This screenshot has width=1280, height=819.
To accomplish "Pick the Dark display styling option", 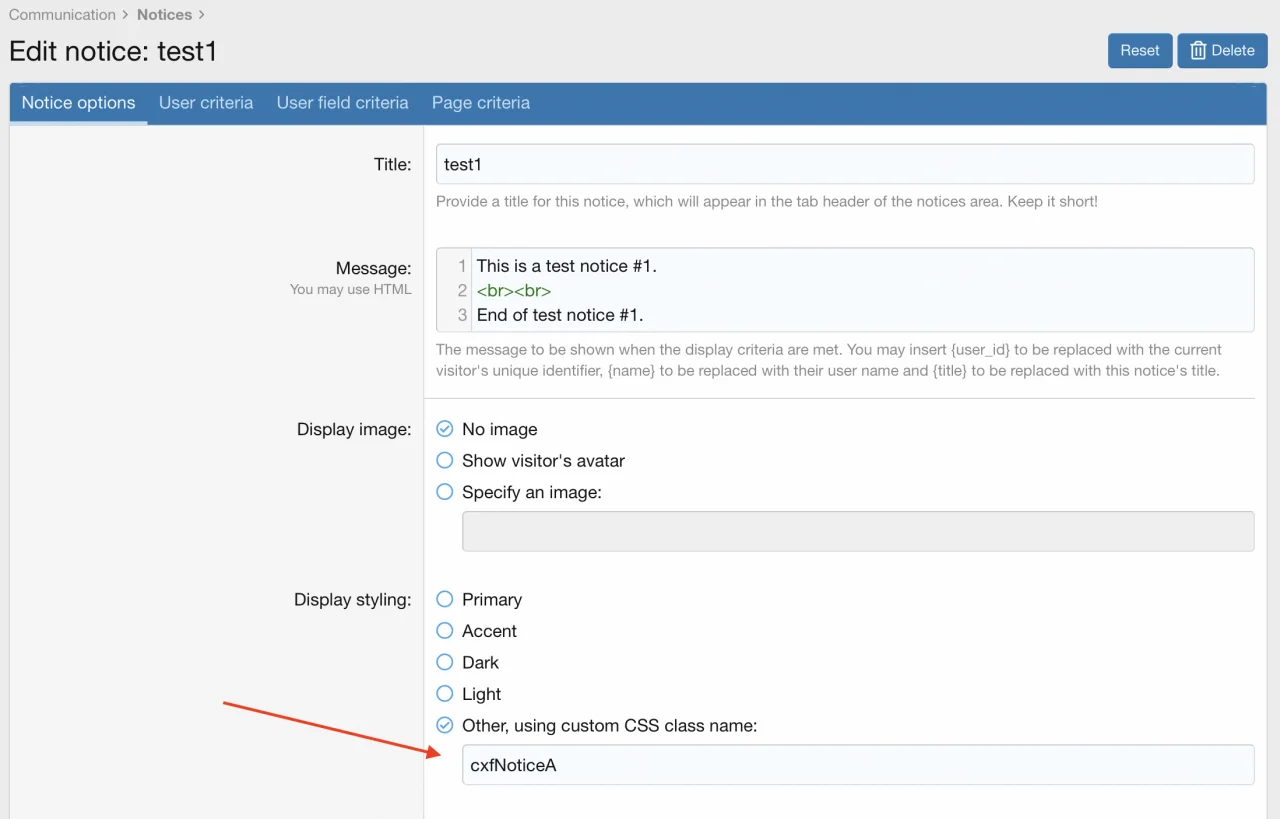I will [x=445, y=663].
